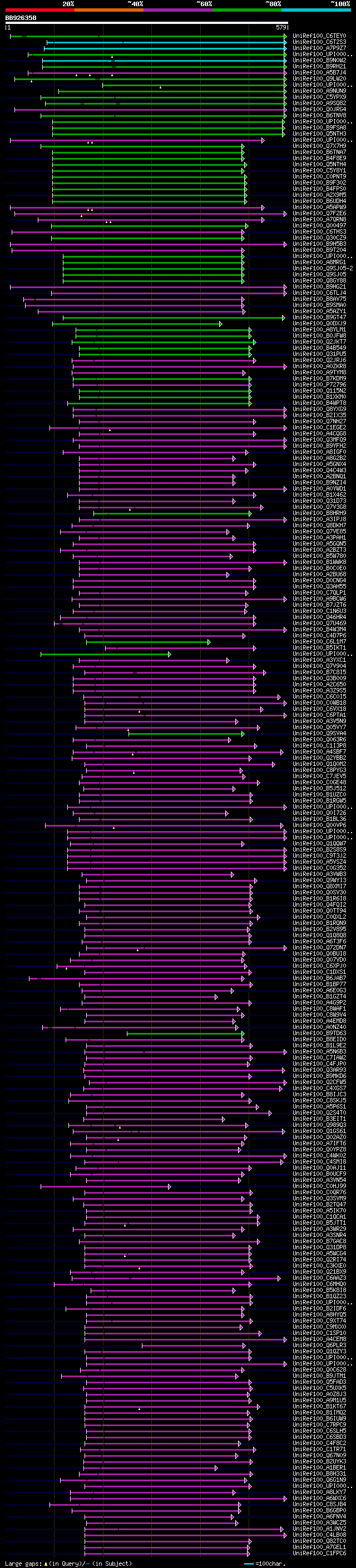
Task: Click the hit label UniRef100_Q9SJ05-2
Action: coord(323,269)
